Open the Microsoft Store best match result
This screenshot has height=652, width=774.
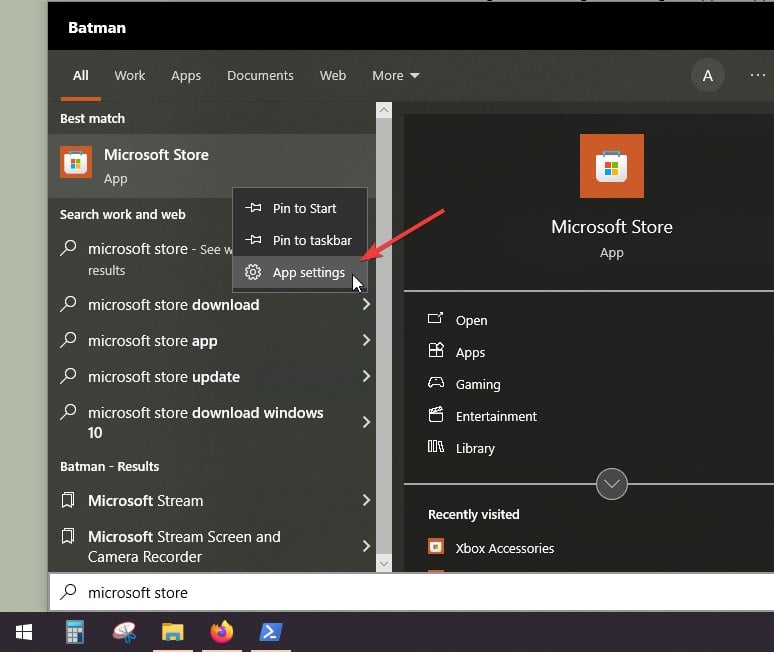(x=212, y=165)
